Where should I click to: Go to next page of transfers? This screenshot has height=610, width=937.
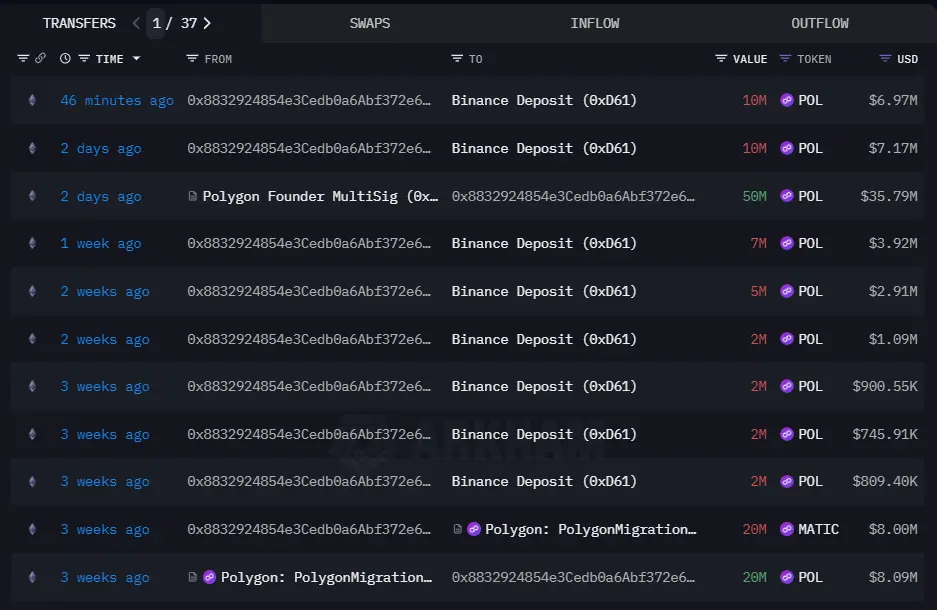point(207,23)
